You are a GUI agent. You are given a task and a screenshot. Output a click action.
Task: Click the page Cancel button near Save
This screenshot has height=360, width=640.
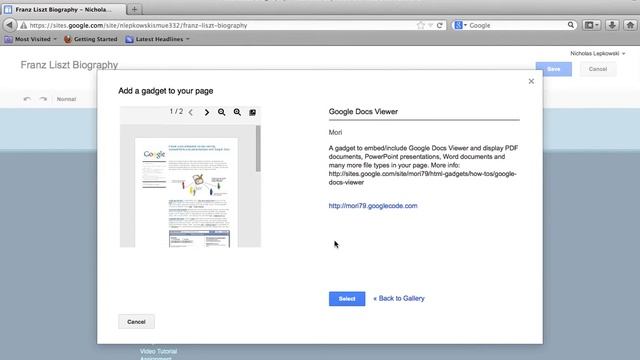[598, 69]
